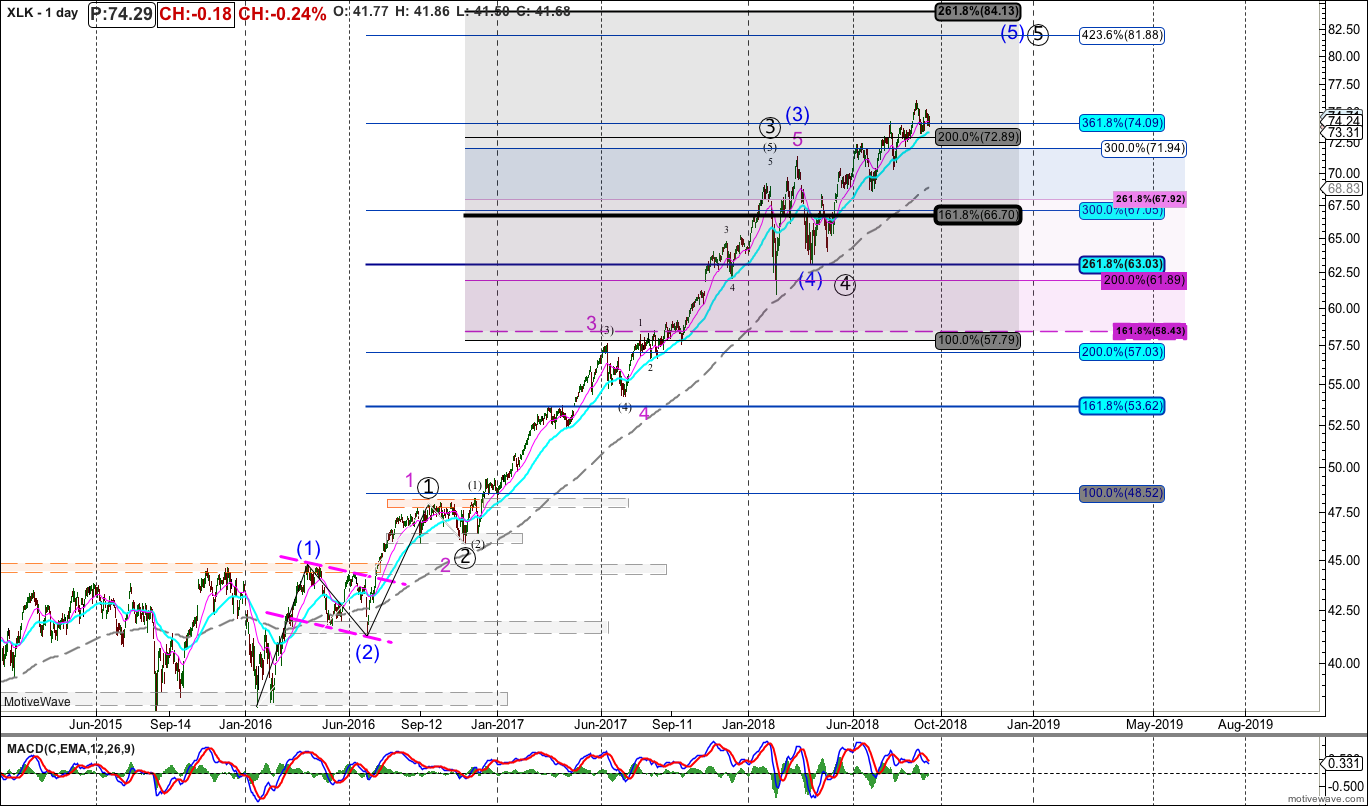Click the blue (1) wave label
This screenshot has width=1368, height=806.
pyautogui.click(x=308, y=548)
